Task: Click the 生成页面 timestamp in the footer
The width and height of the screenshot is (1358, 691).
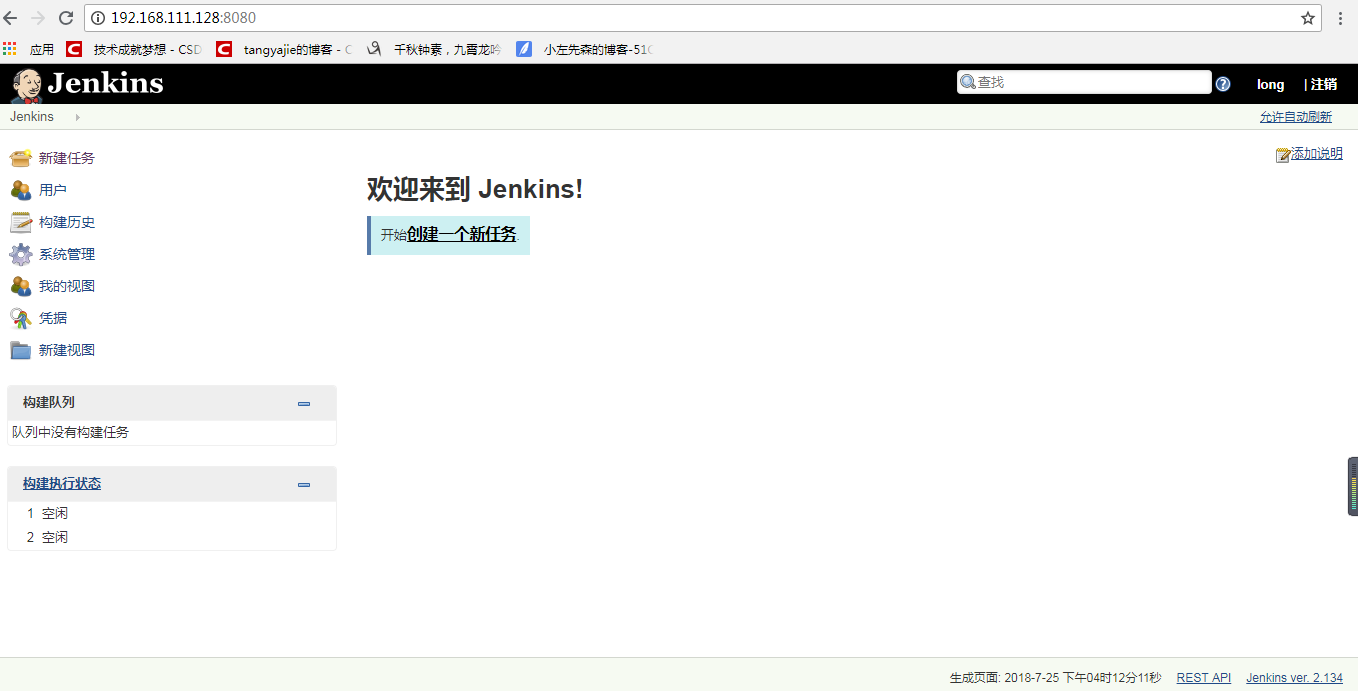Action: 1055,678
